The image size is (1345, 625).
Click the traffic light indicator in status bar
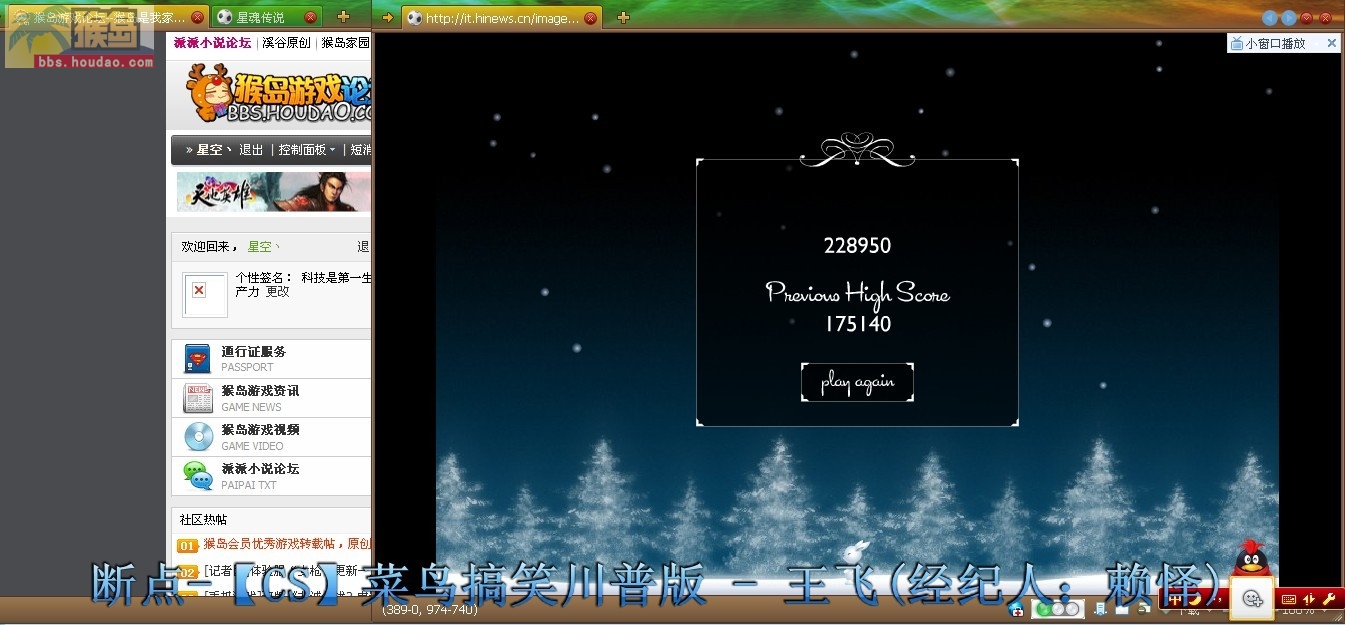[x=1058, y=609]
